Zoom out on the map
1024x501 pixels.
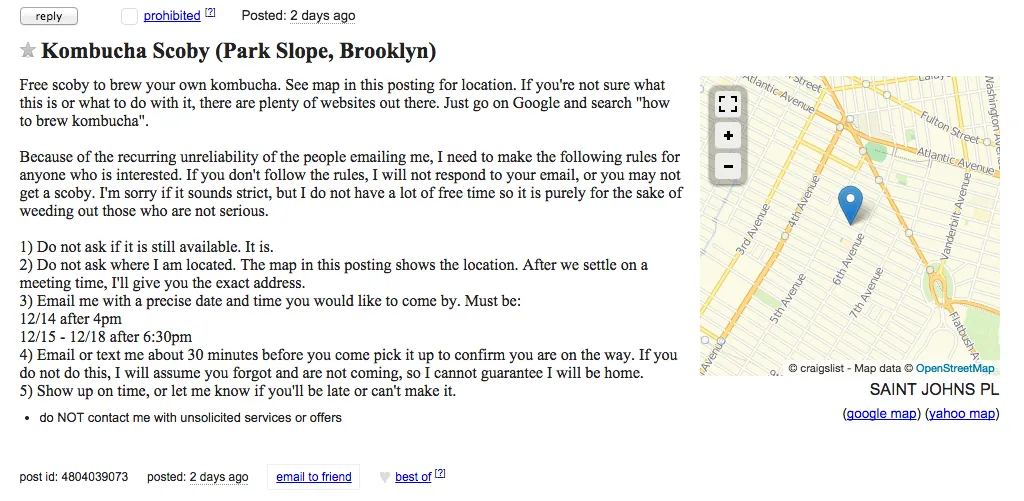pyautogui.click(x=727, y=167)
